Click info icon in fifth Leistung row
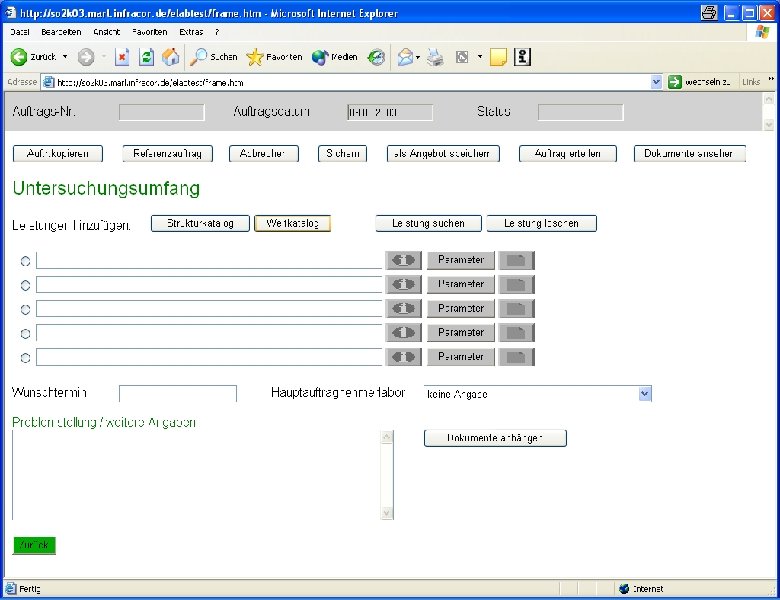780x600 pixels. coord(403,357)
